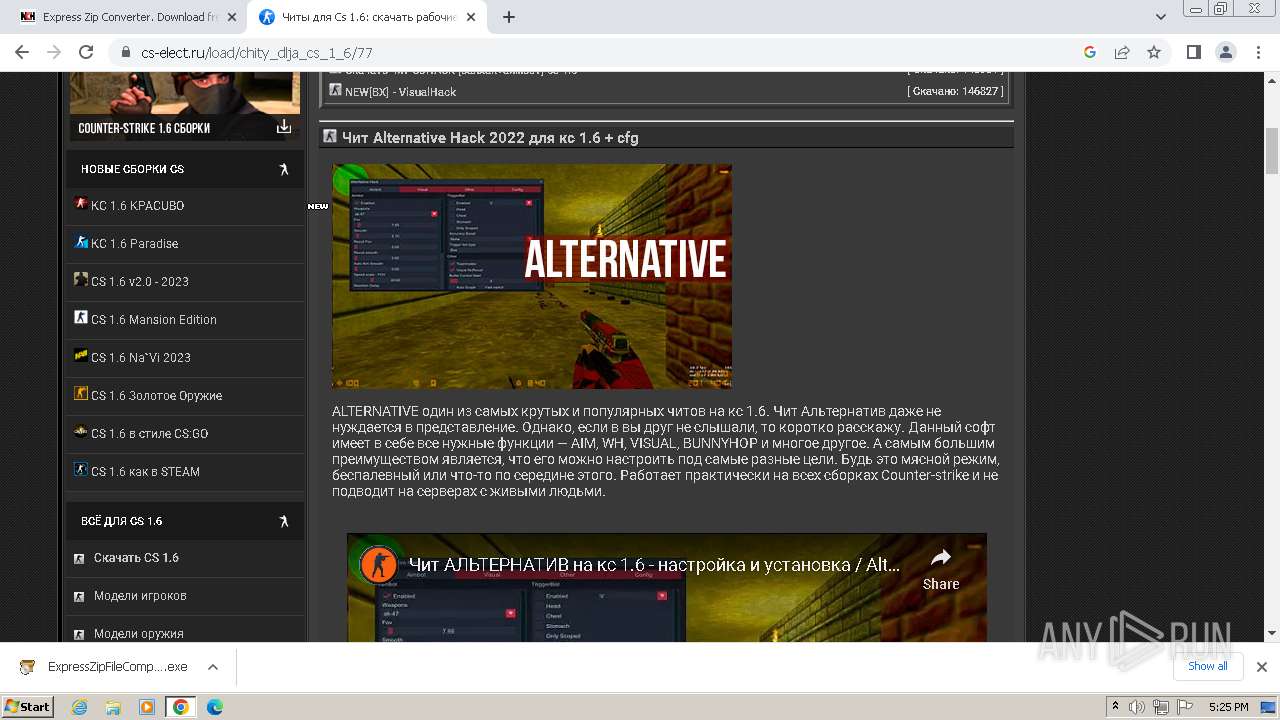Viewport: 1280px width, 720px height.
Task: Open Counter-Strike 1.6 сборки banner
Action: (184, 106)
